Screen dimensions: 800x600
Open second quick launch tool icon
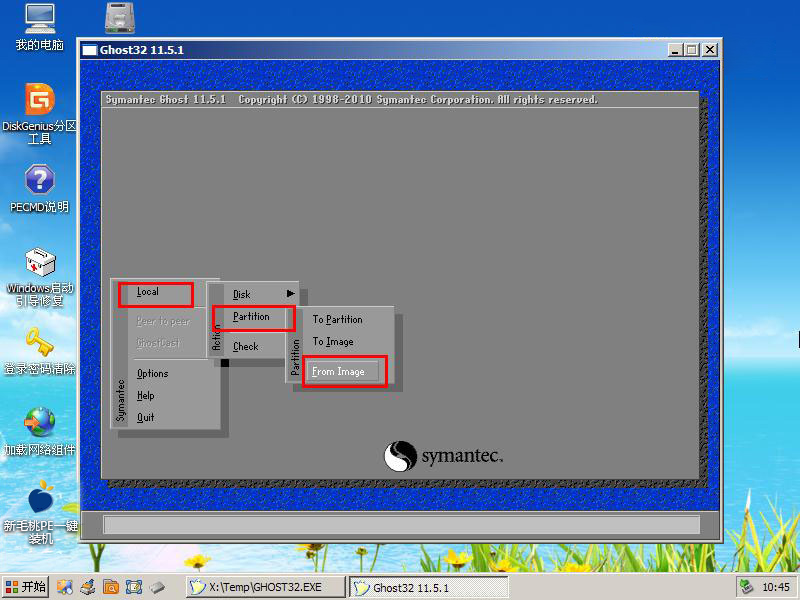point(88,587)
